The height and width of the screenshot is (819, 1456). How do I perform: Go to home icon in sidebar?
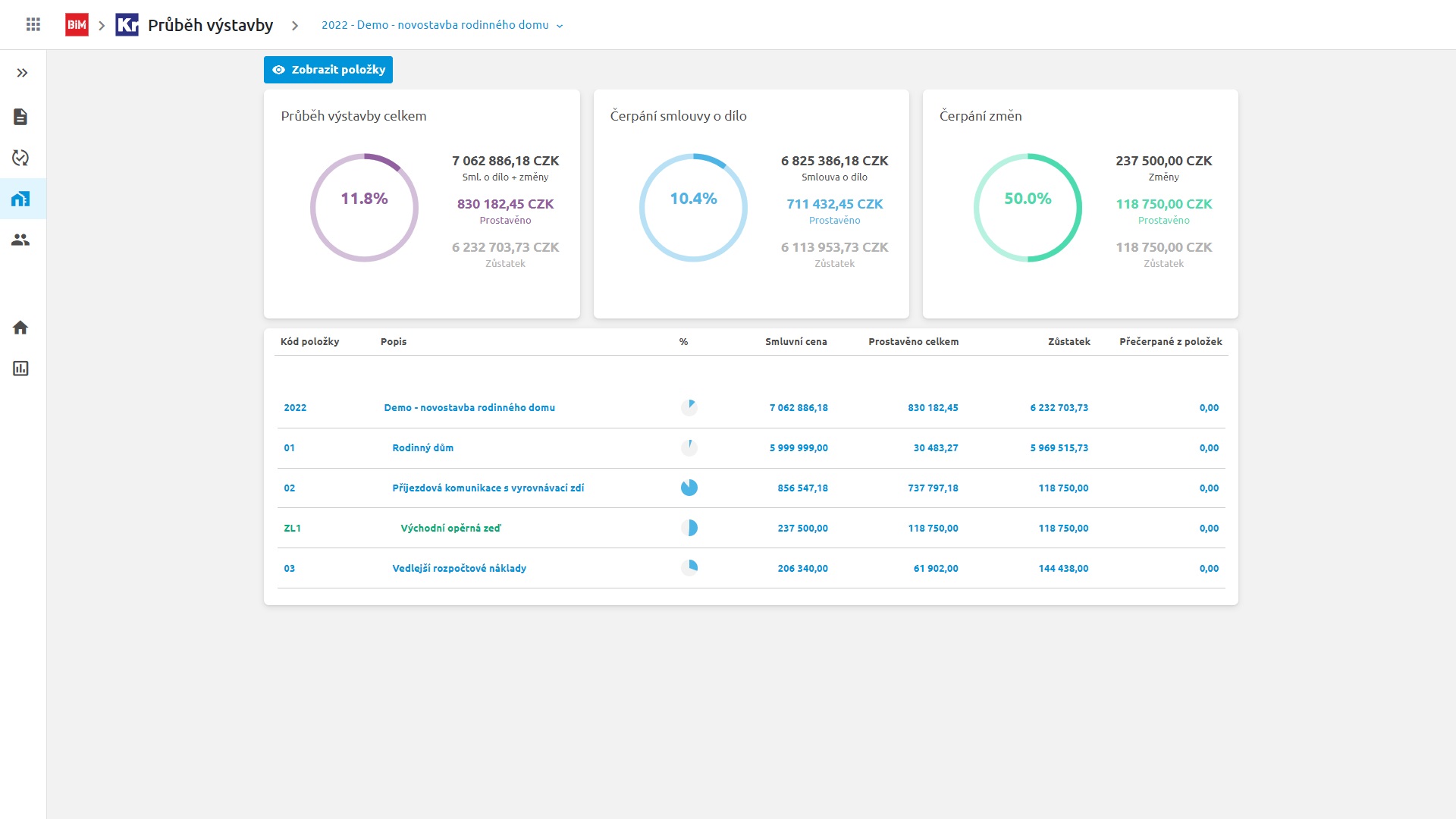(x=20, y=328)
